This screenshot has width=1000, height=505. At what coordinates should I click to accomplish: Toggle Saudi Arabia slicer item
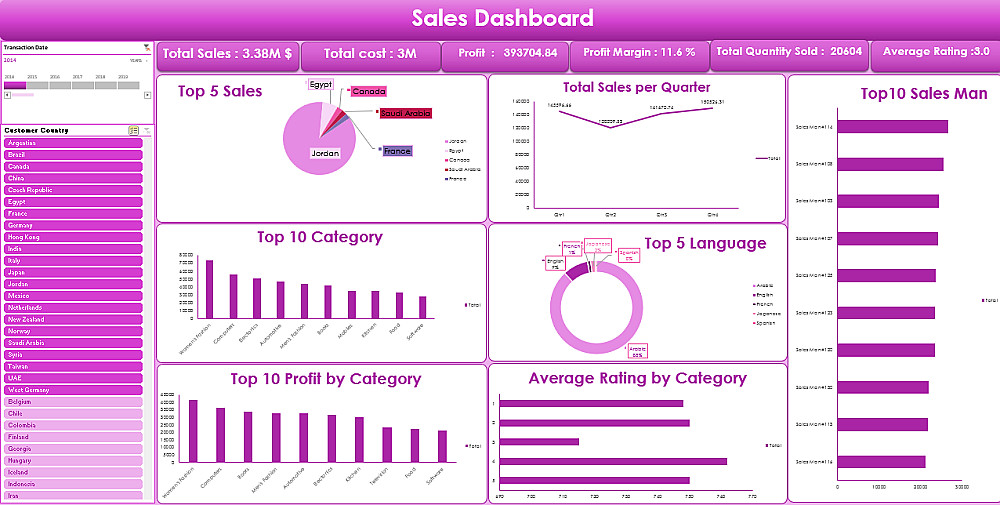click(x=73, y=343)
